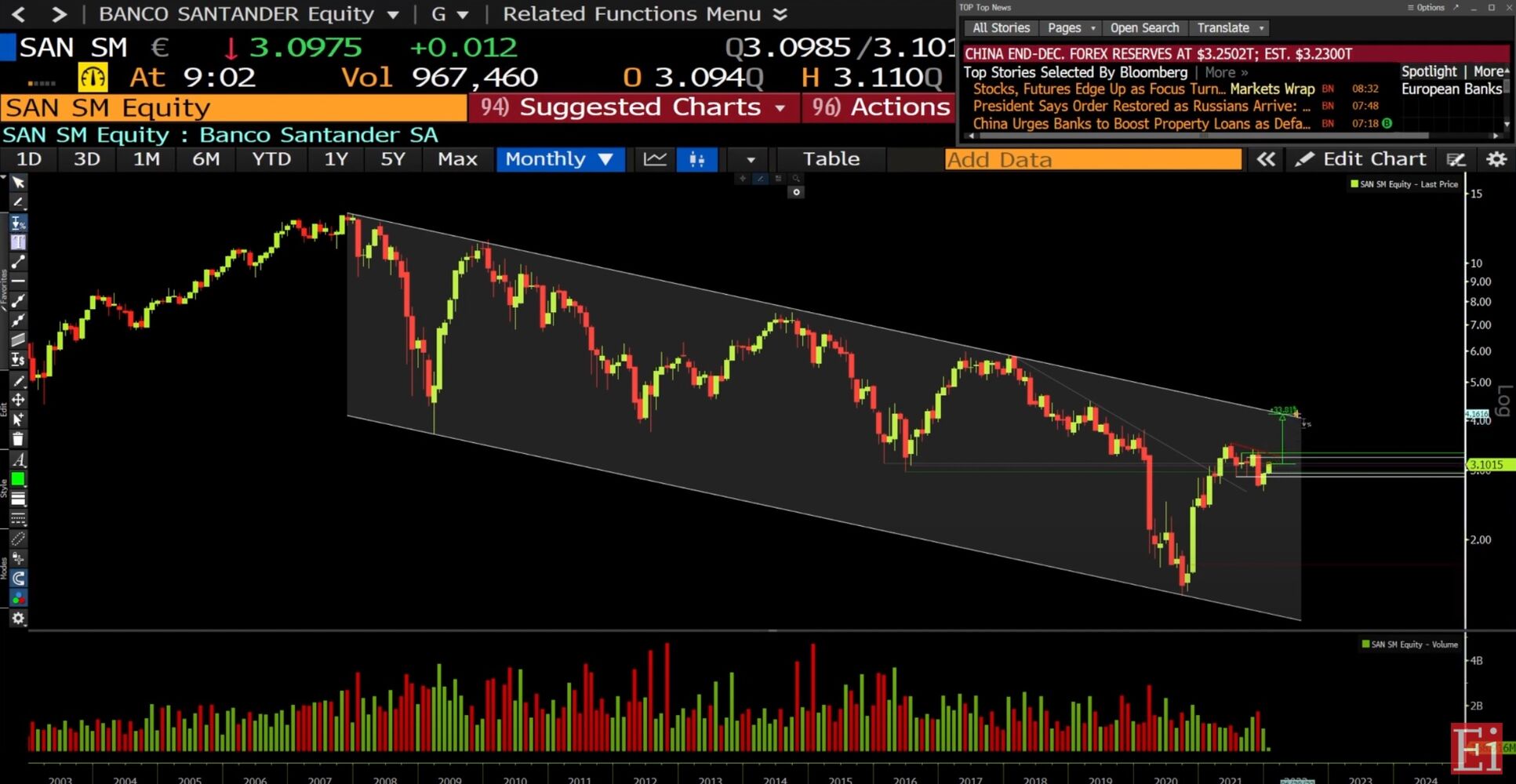Select the YTD time range
The width and height of the screenshot is (1516, 784).
coord(271,159)
